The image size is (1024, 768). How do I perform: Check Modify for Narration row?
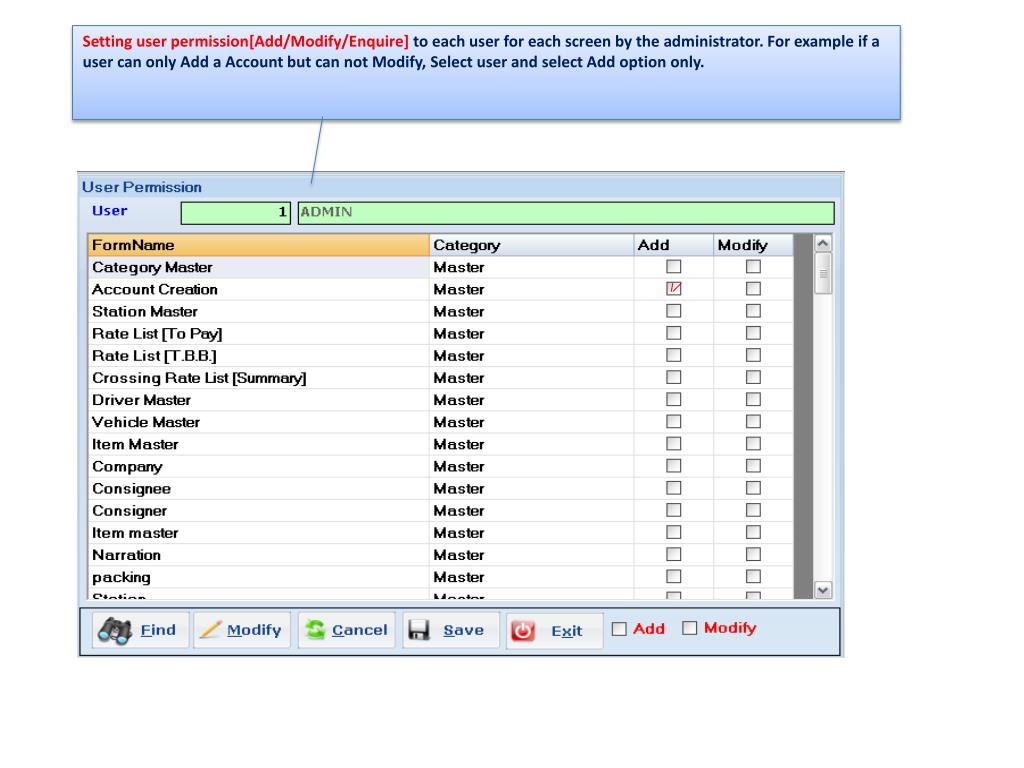[753, 554]
